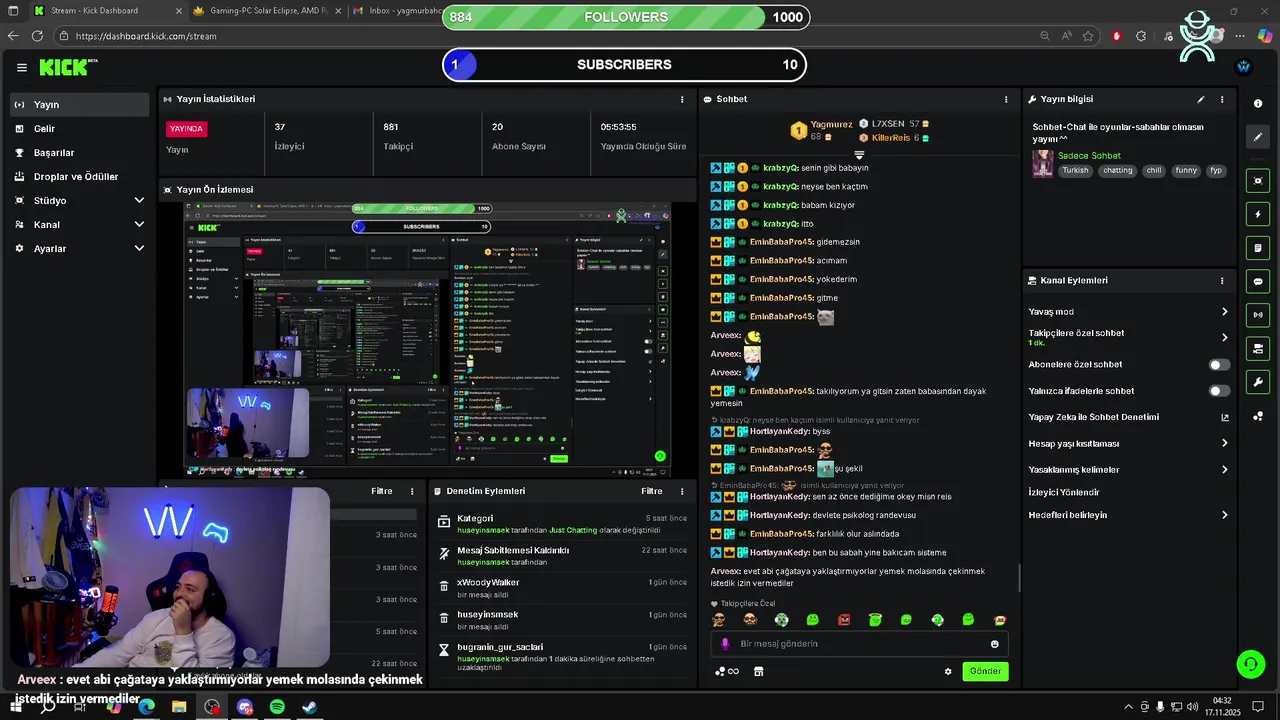Screen dimensions: 1280x720
Task: Toggle the stream preview widget icon in the right rail
Action: 1258,181
